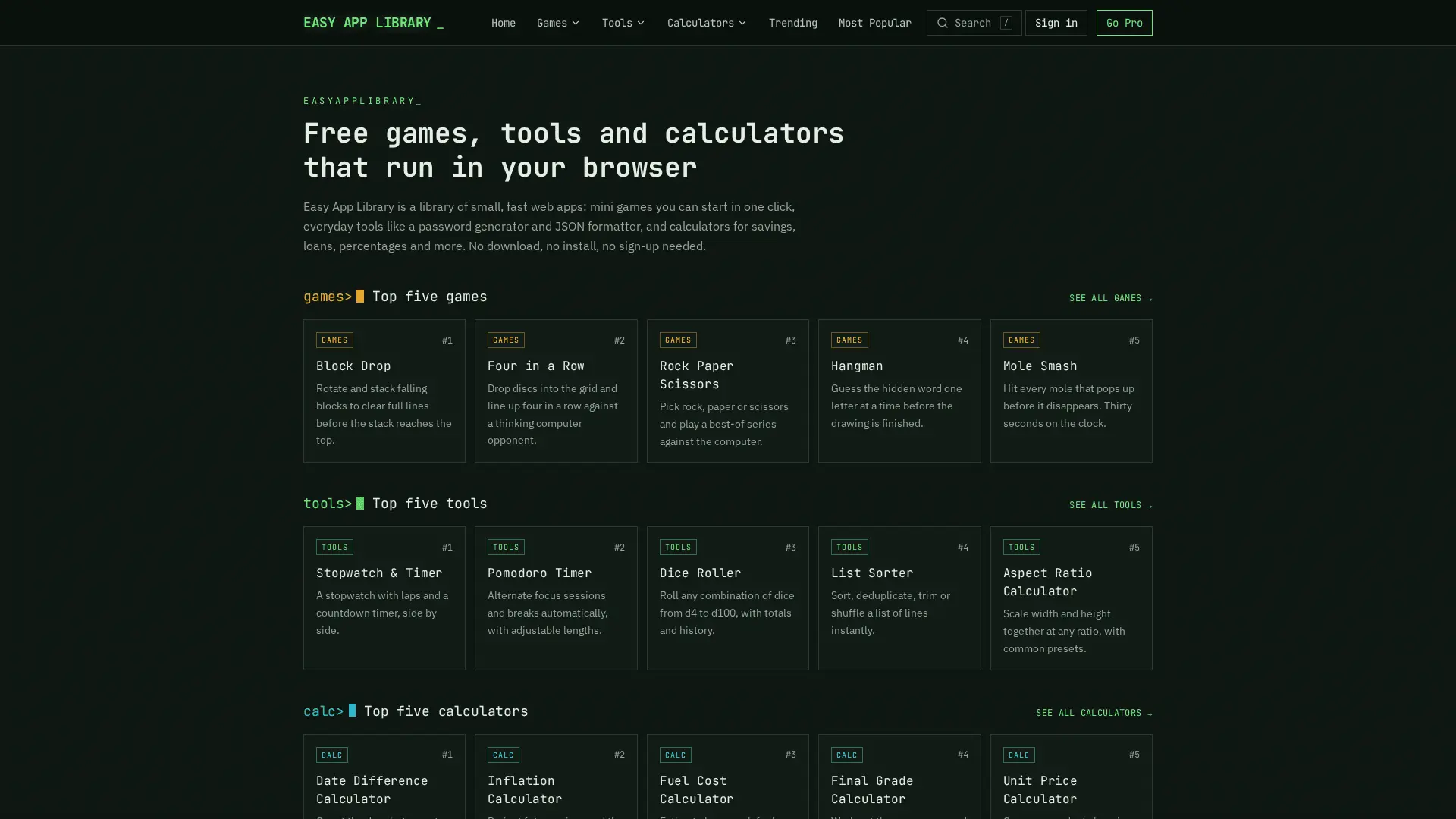Click the Go Pro button
Image resolution: width=1456 pixels, height=819 pixels.
pos(1124,23)
